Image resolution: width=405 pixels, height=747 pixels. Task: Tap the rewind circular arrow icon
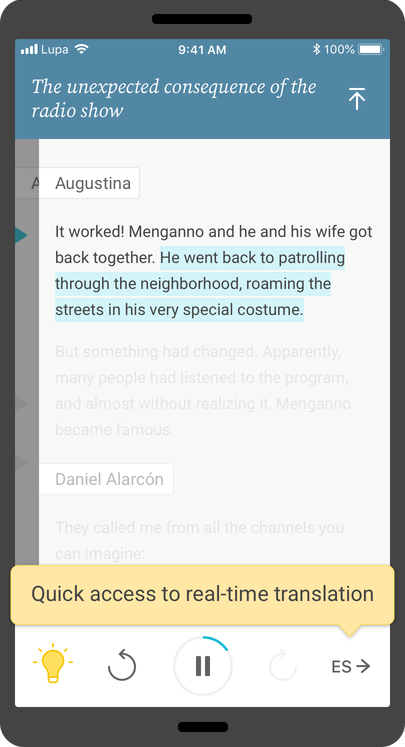pos(122,665)
